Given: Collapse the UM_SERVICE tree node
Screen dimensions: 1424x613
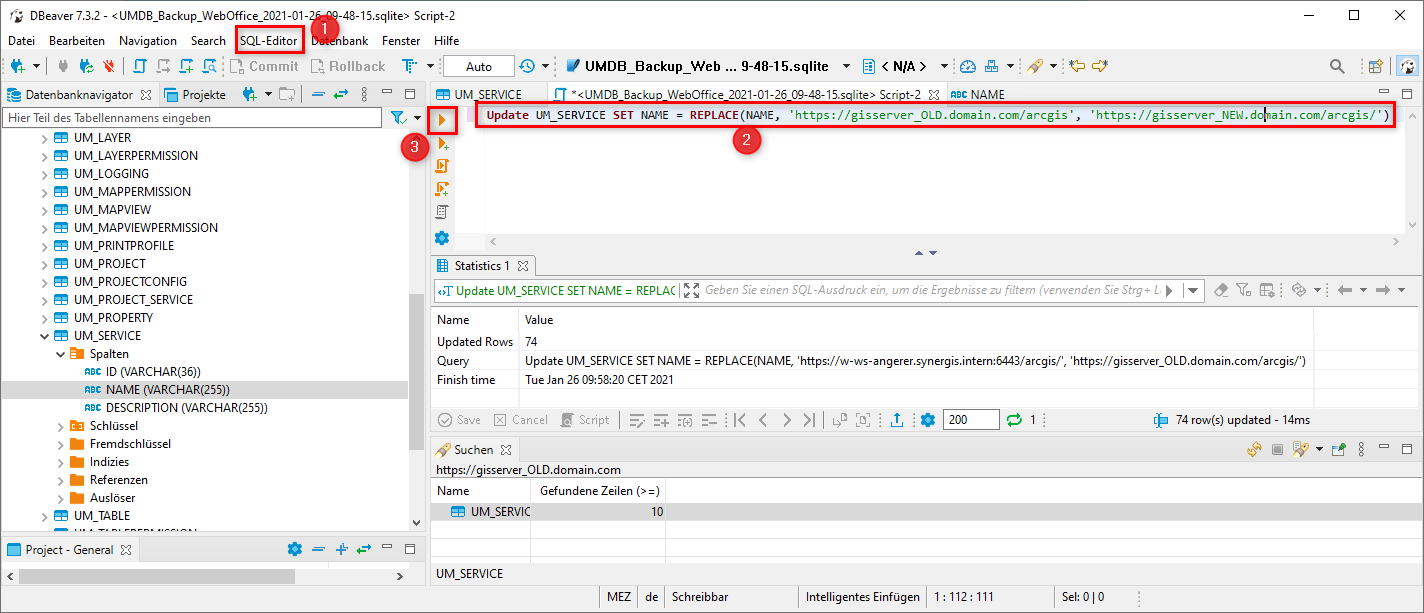Looking at the screenshot, I should [43, 335].
